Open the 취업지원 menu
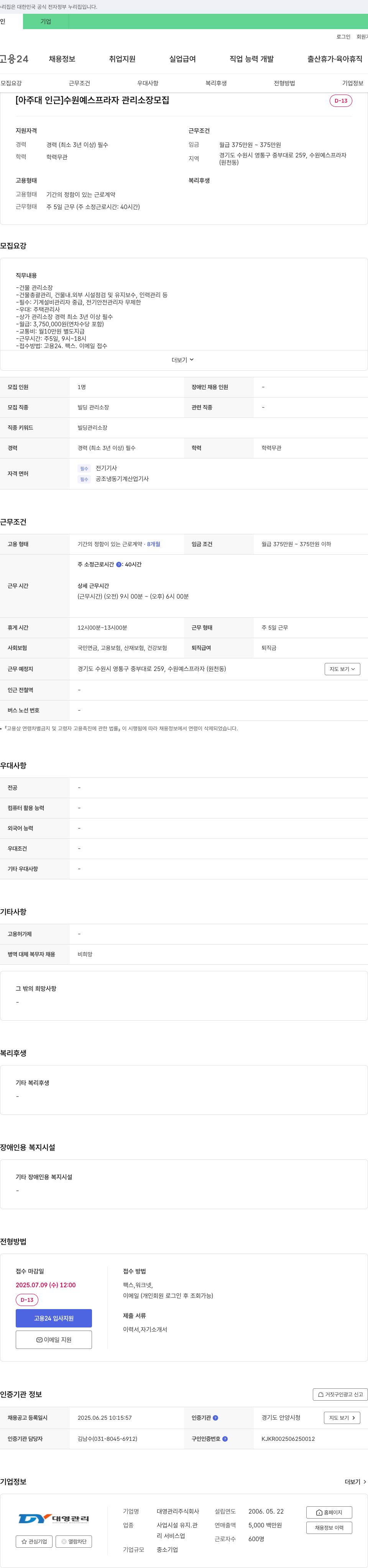 122,59
